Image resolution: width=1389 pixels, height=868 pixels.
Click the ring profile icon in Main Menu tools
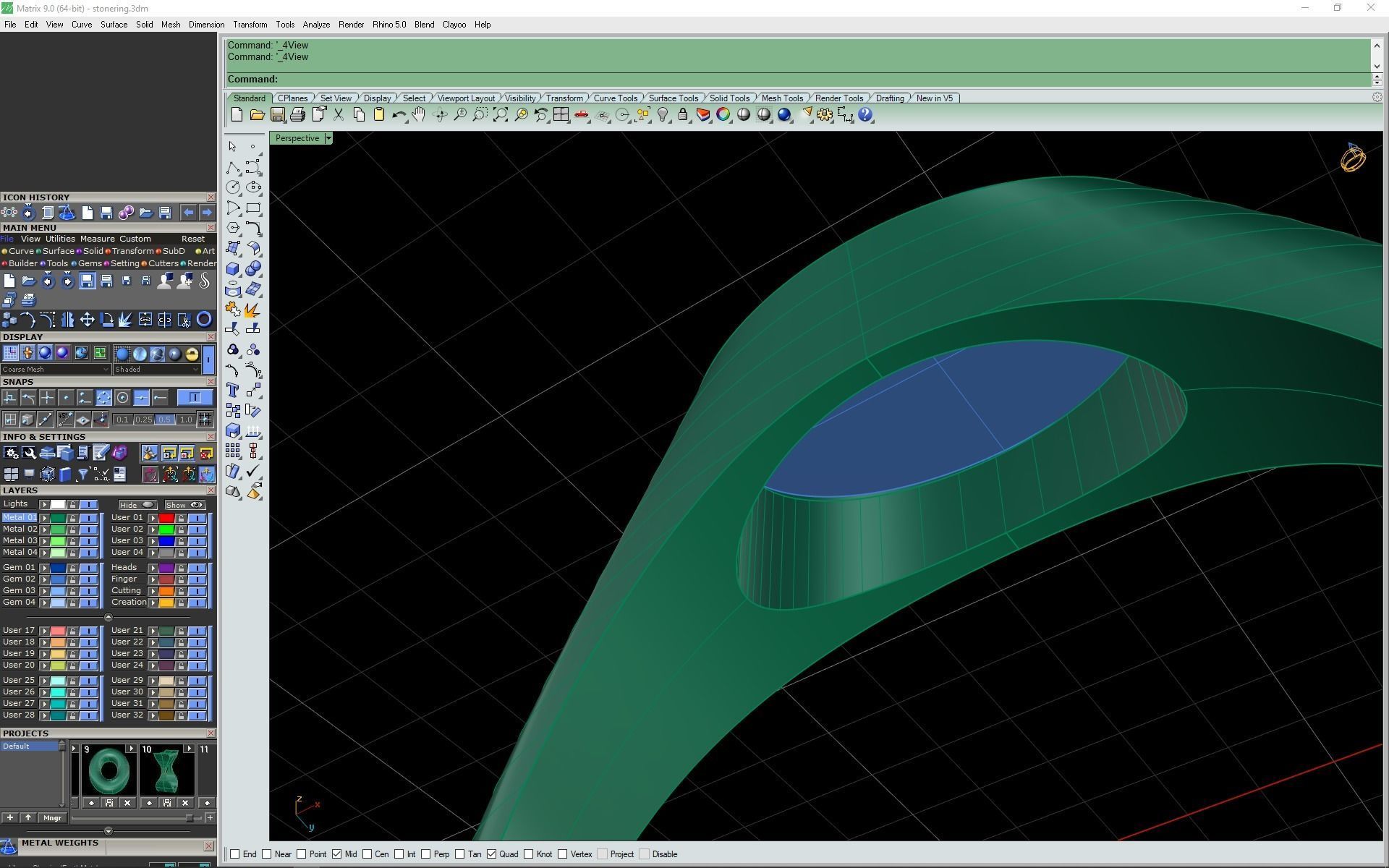204,319
